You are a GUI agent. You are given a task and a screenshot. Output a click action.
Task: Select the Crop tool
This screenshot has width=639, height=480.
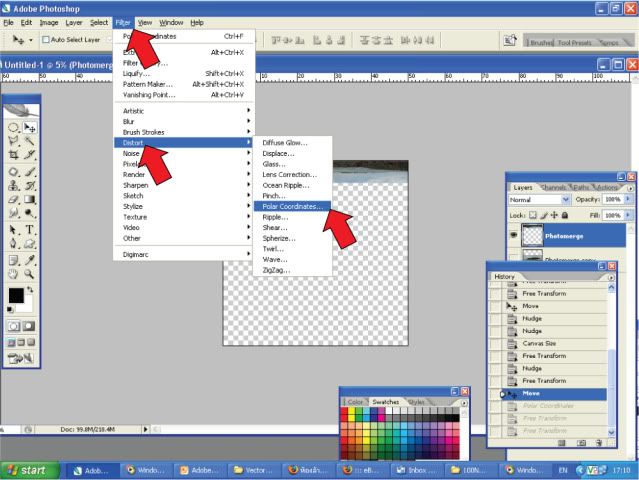(13, 155)
